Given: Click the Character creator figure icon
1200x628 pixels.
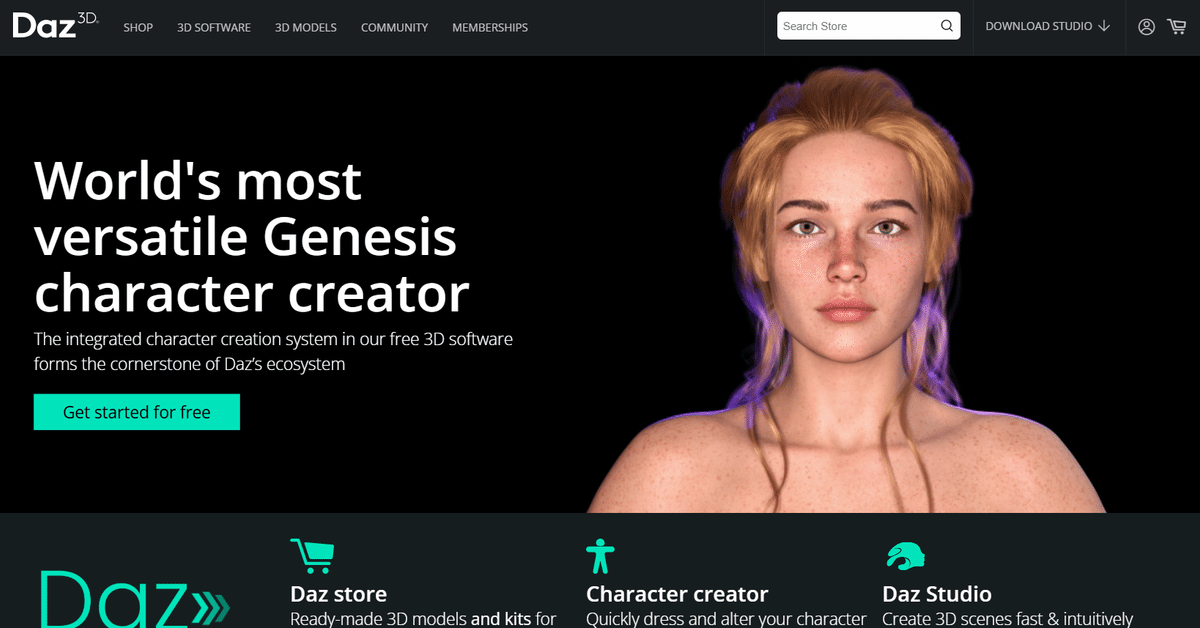Looking at the screenshot, I should click(600, 556).
